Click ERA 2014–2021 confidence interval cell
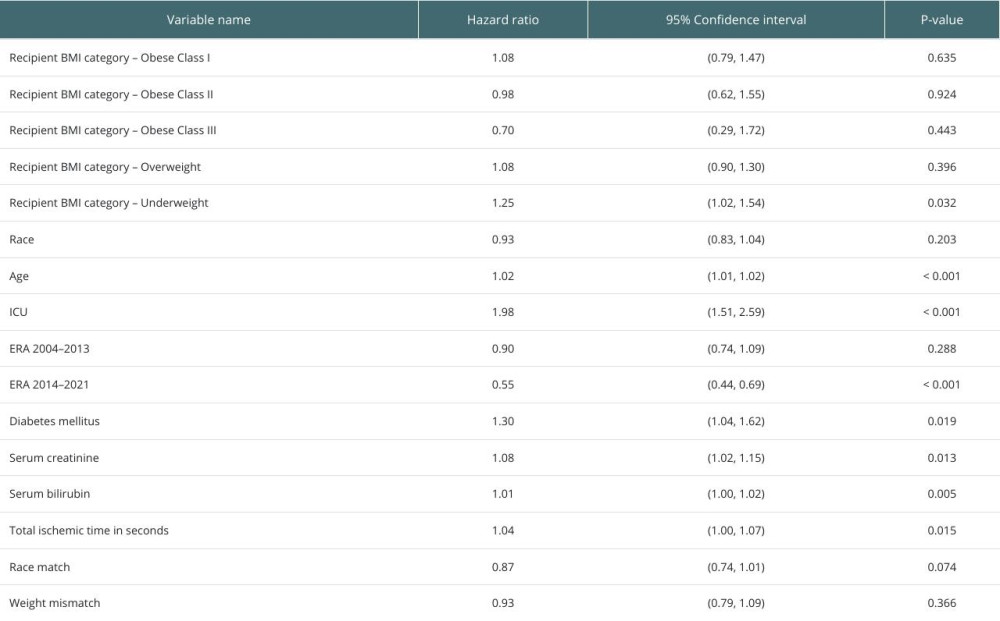Viewport: 1000px width, 621px height. (x=736, y=385)
